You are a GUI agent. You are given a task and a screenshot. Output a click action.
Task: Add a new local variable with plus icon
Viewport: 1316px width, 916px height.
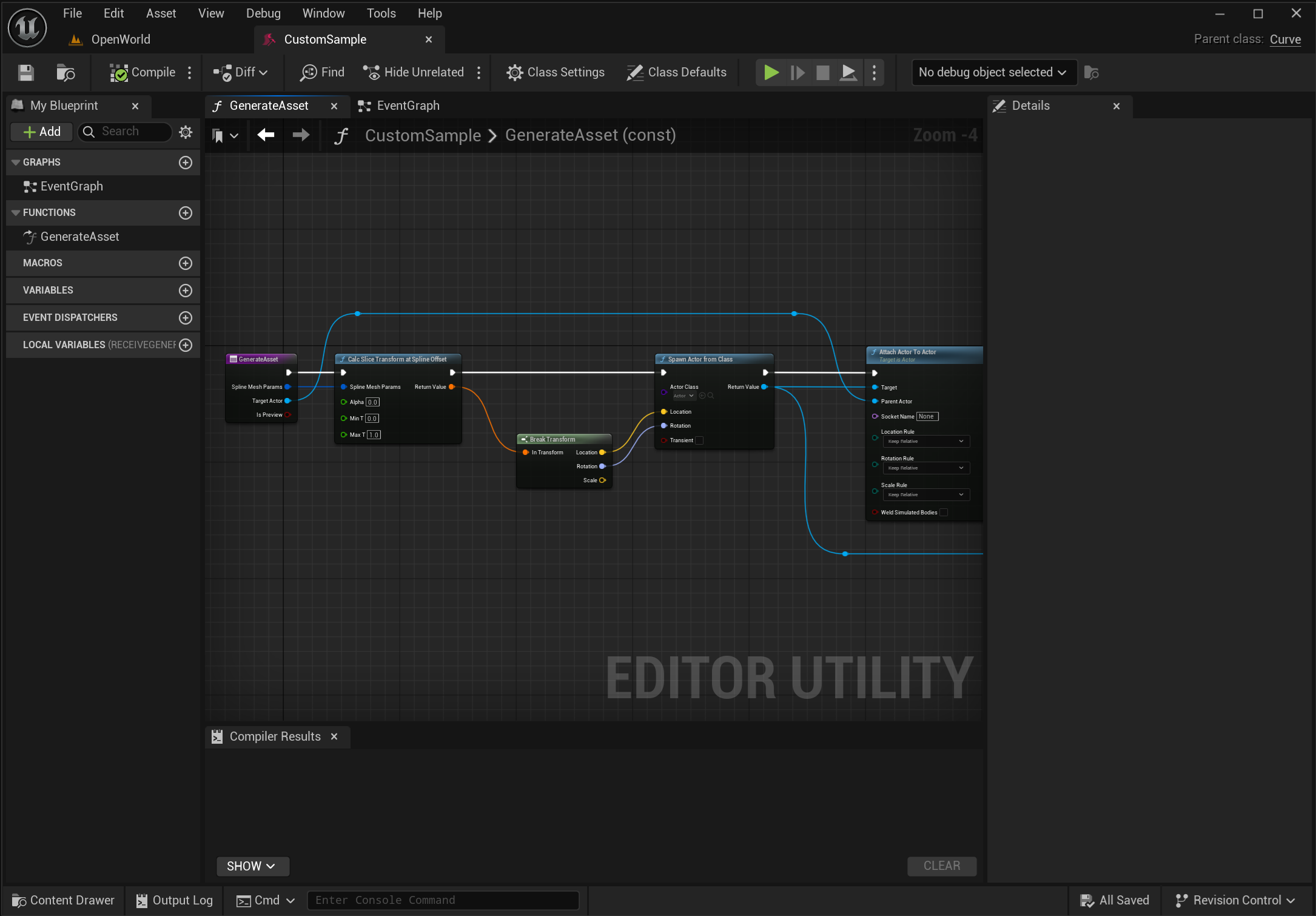(186, 345)
